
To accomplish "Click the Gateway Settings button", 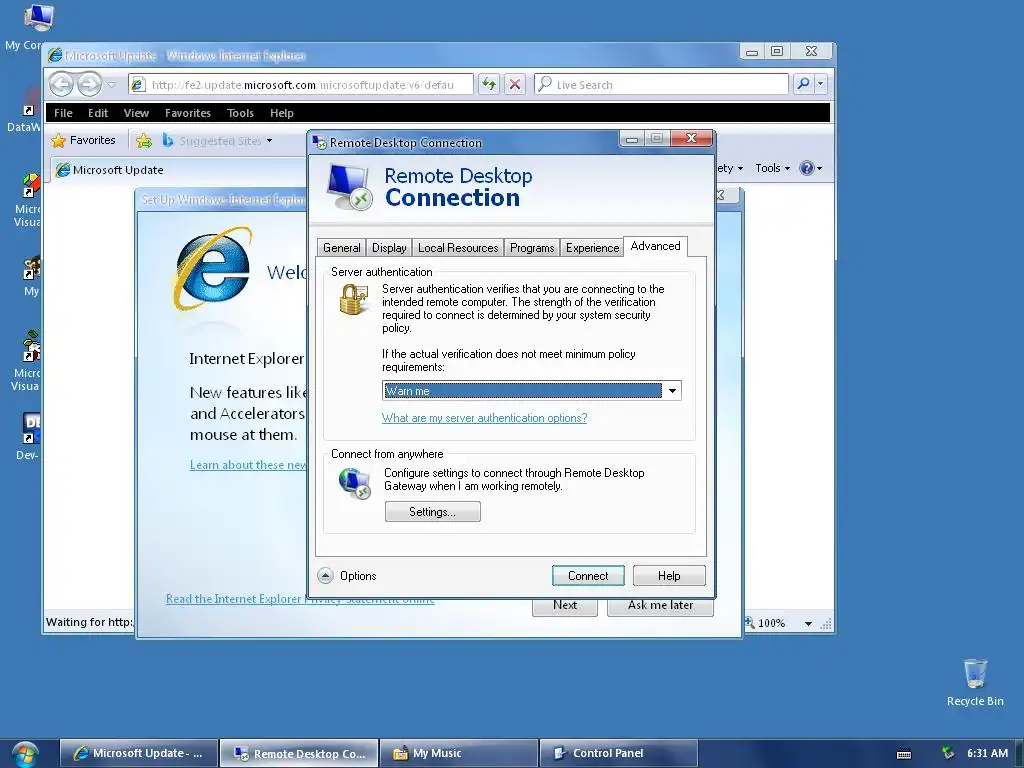I will pyautogui.click(x=432, y=512).
